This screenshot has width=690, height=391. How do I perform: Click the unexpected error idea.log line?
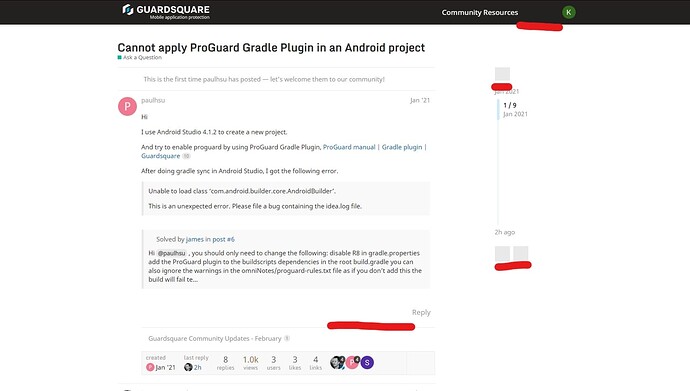[255, 206]
